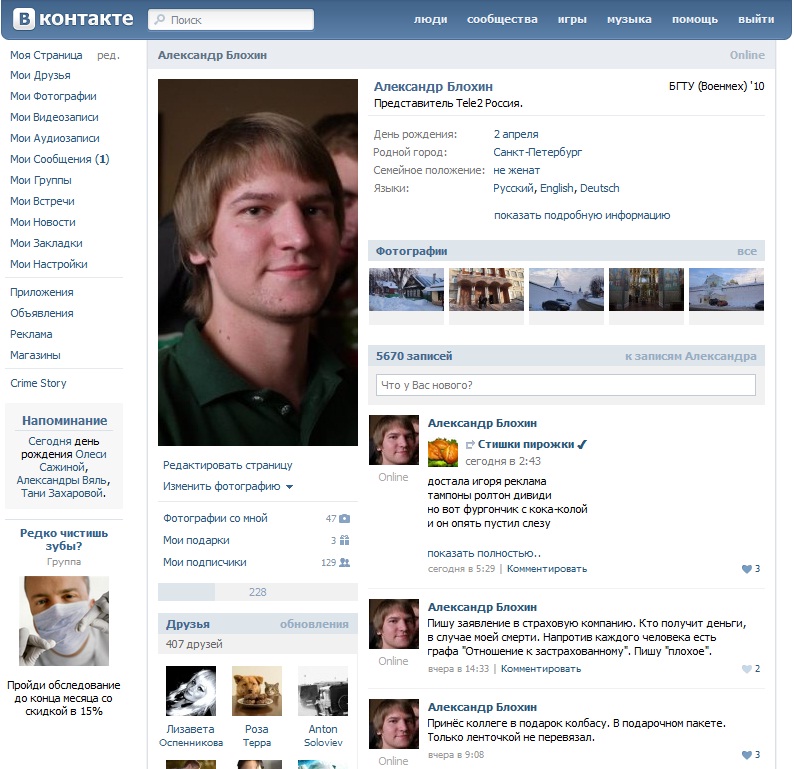Click the Что у Вас нового? field
The height and width of the screenshot is (769, 794).
click(566, 385)
